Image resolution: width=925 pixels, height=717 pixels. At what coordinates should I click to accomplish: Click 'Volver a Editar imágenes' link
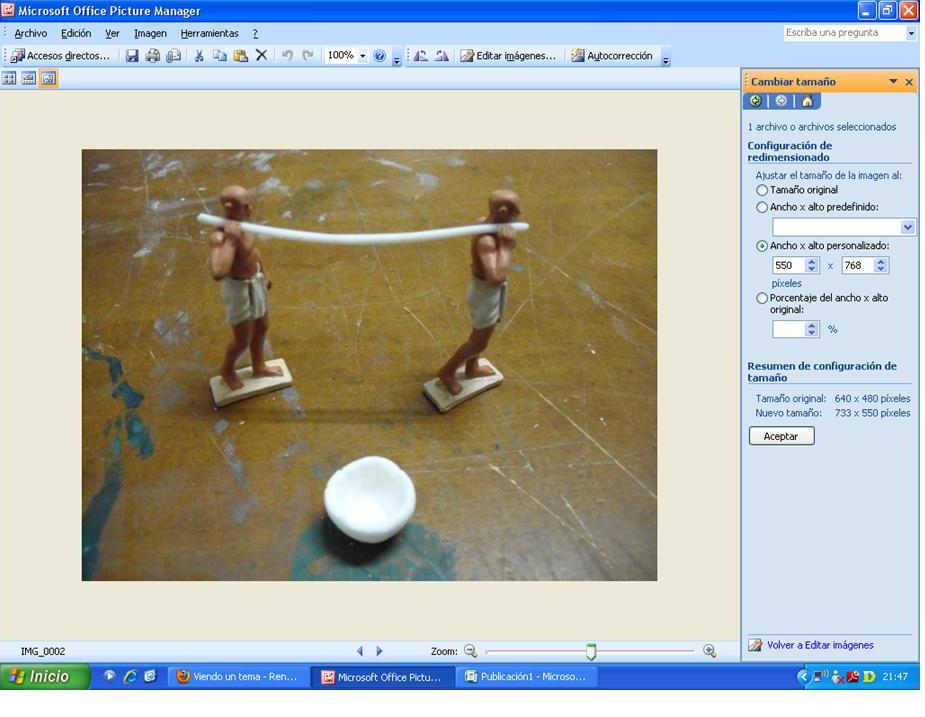(x=819, y=645)
